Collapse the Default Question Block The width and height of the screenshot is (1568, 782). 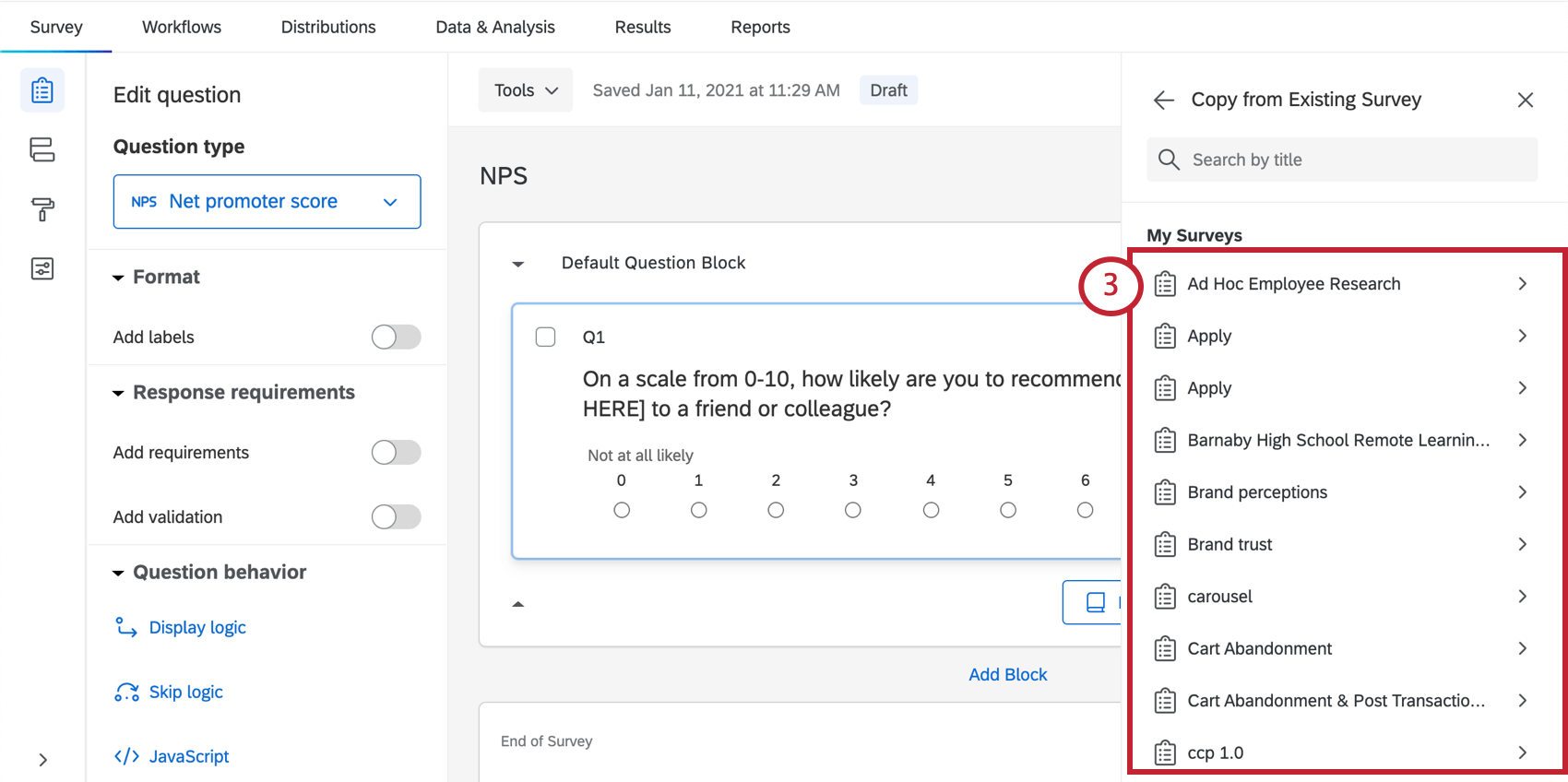coord(518,264)
